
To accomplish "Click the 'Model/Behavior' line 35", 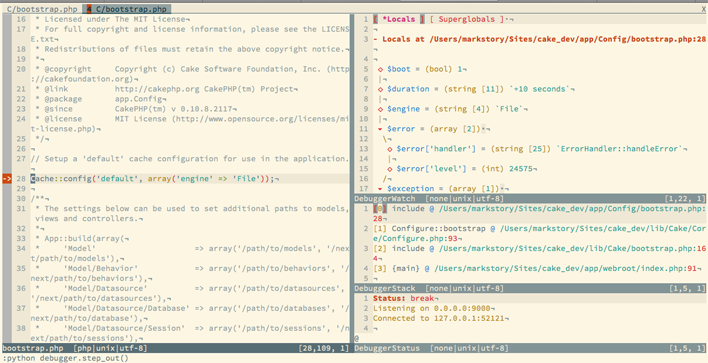I will [190, 273].
